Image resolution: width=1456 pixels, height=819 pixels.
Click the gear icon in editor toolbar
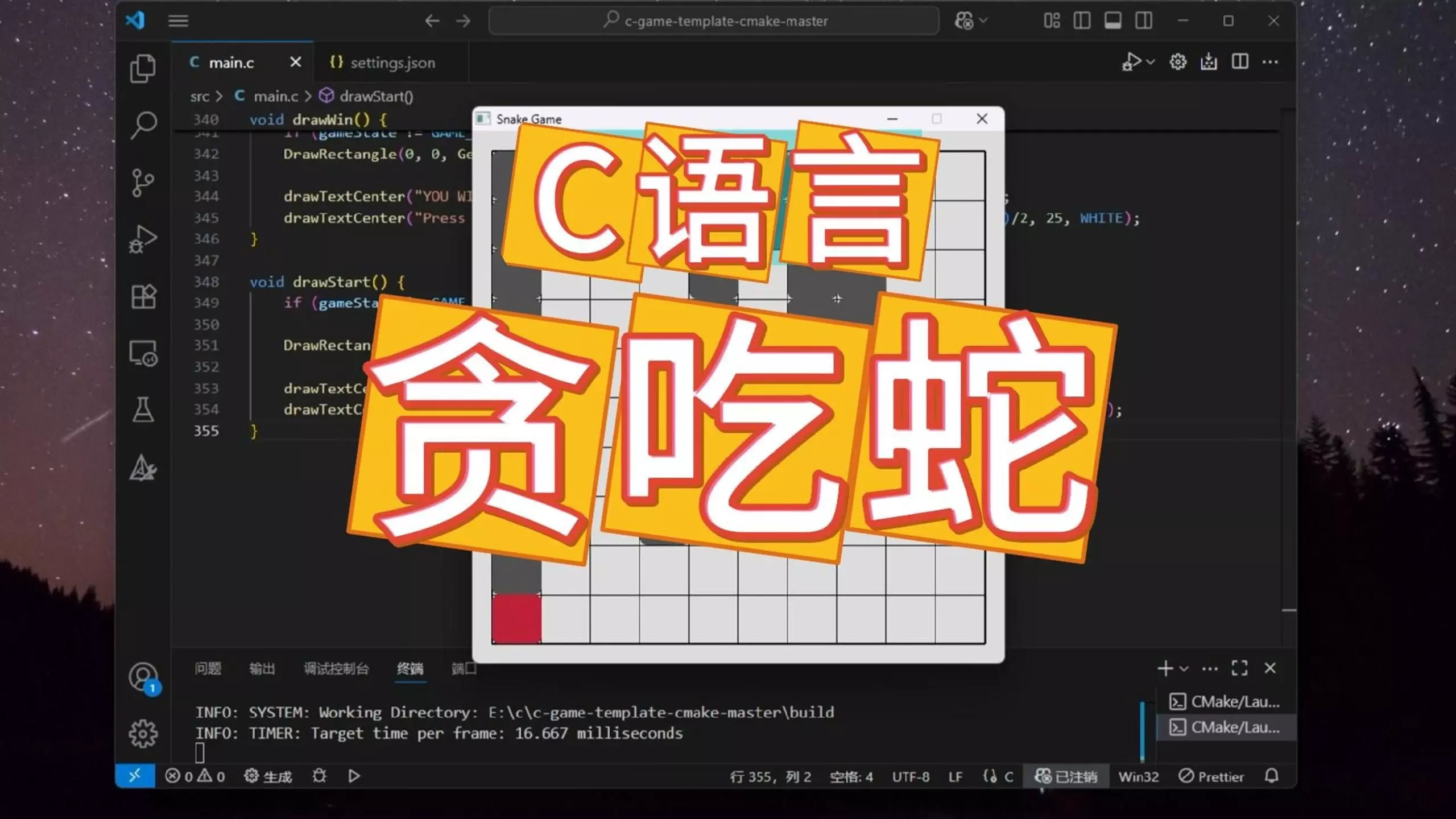pos(1178,61)
